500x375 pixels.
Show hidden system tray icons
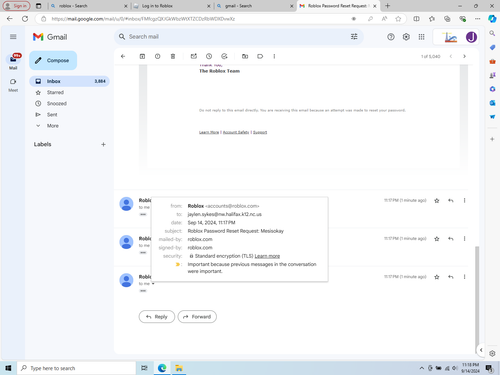[422, 368]
